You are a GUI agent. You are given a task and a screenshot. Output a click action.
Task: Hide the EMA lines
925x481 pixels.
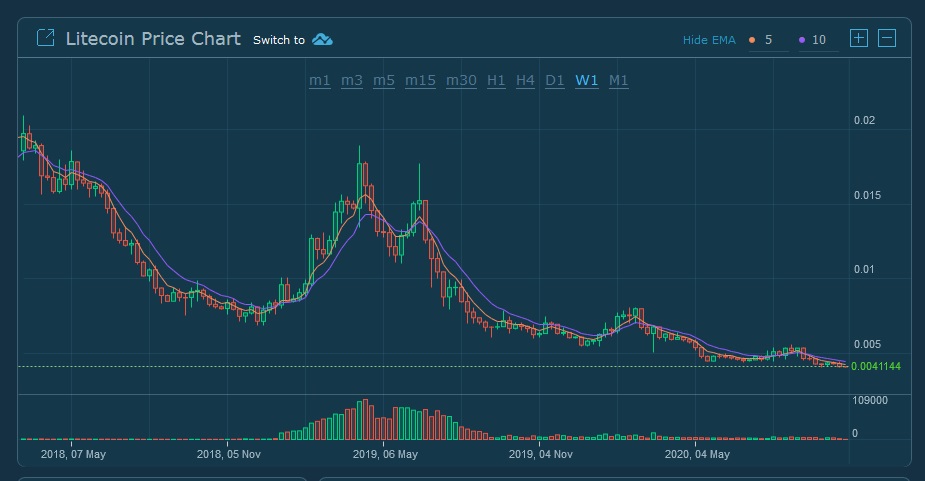[709, 40]
